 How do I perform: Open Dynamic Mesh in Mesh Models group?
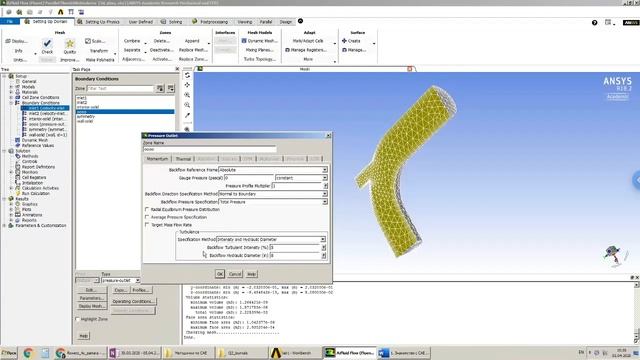coord(259,41)
